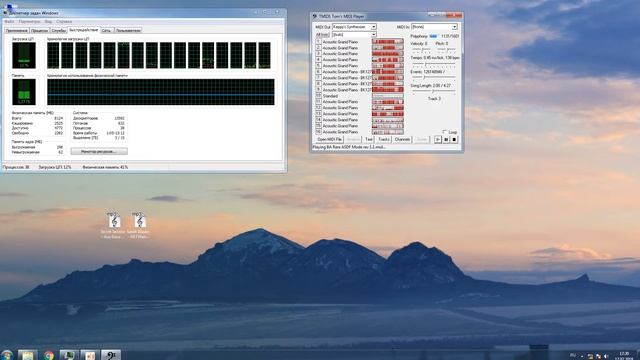640x360 pixels.
Task: Open the Параметры menu
Action: [29, 21]
